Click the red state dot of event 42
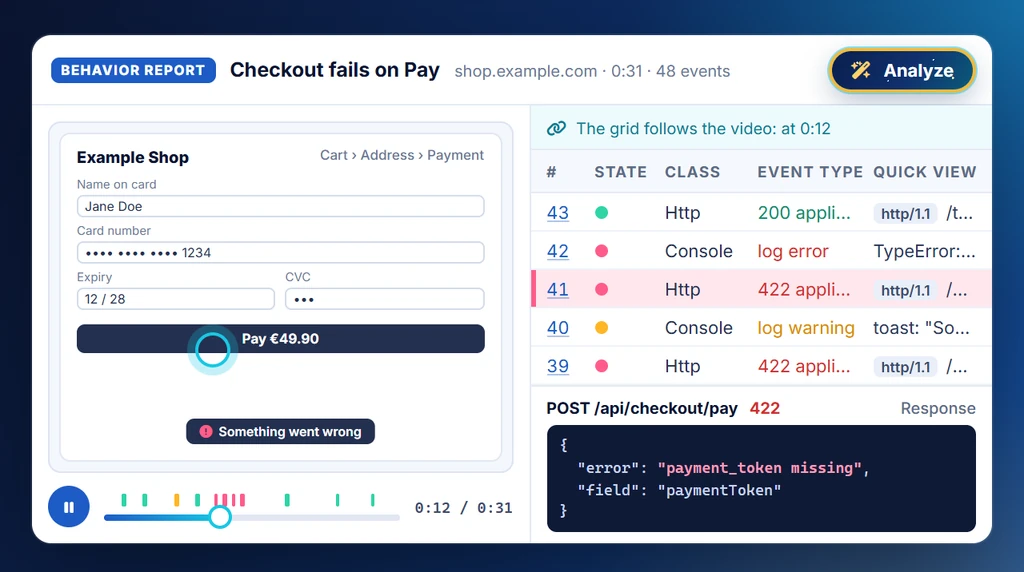The width and height of the screenshot is (1024, 572). [601, 251]
